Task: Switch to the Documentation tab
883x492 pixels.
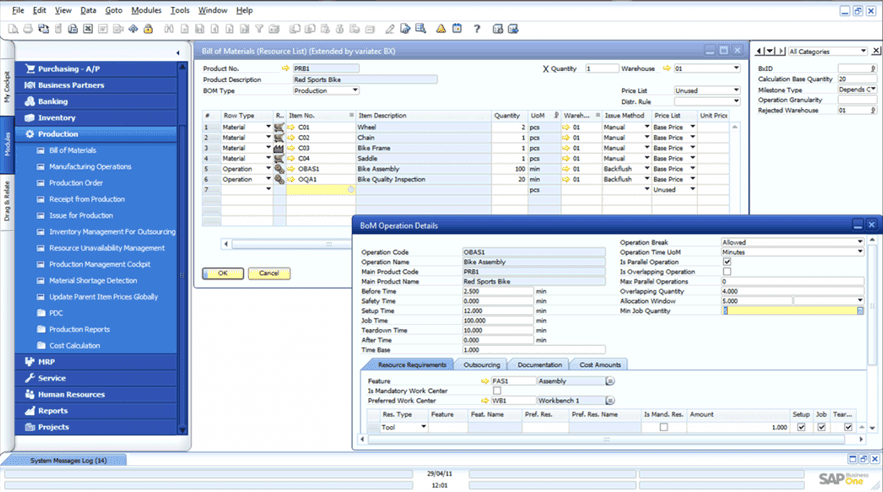Action: coord(539,365)
